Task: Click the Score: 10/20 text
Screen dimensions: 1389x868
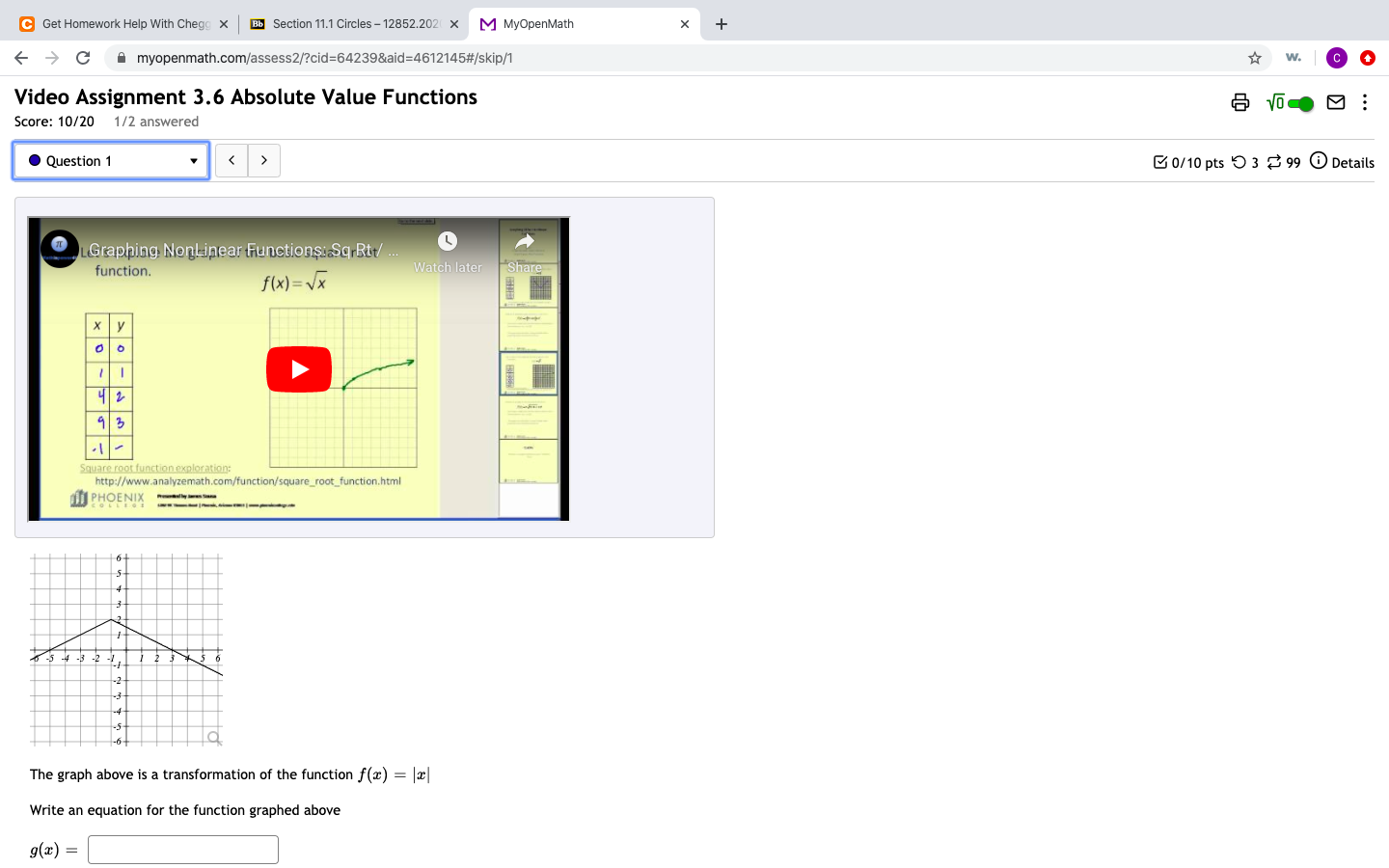Action: 54,122
